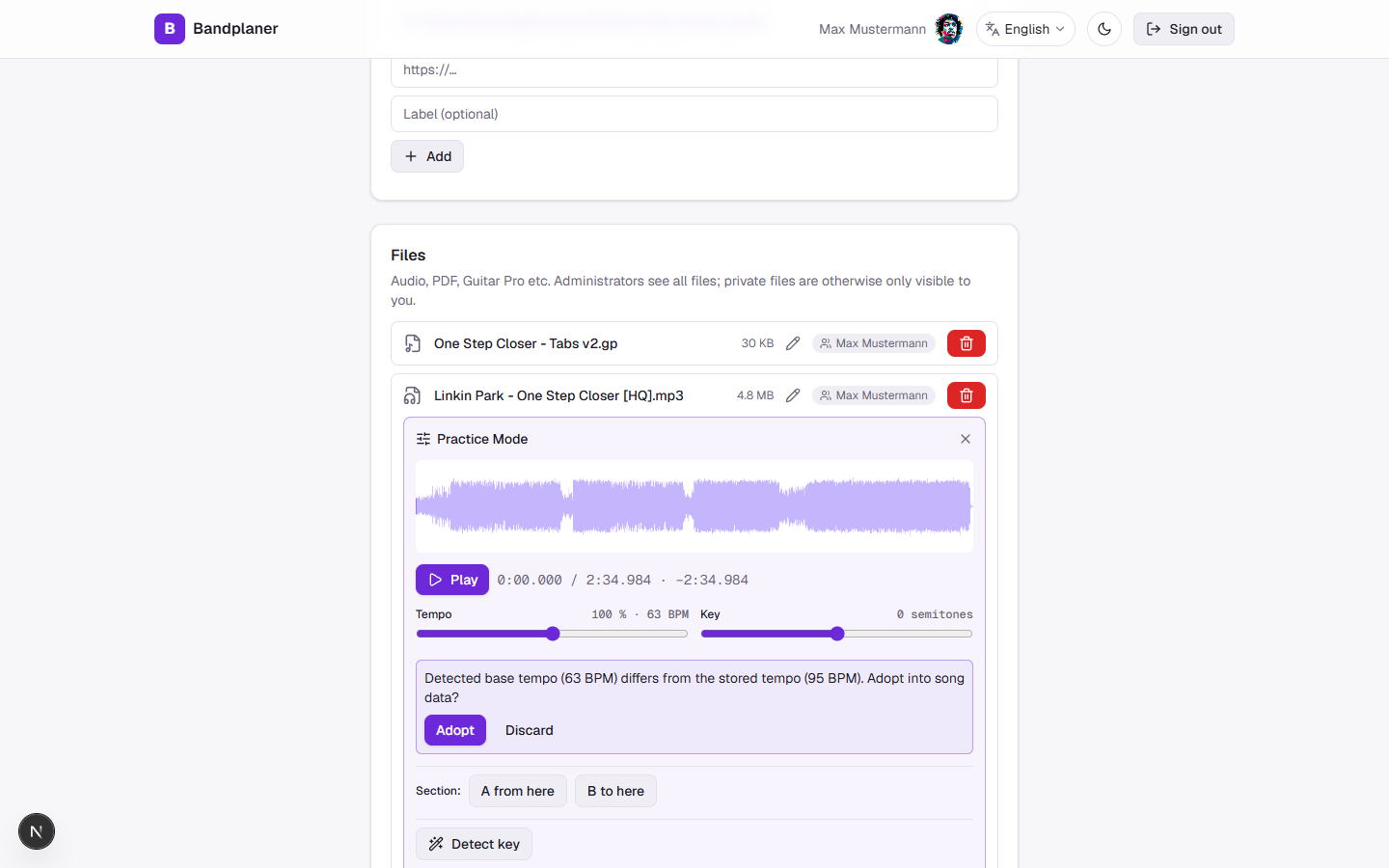Open the Next.js dev tools badge
The image size is (1389, 868).
37,831
